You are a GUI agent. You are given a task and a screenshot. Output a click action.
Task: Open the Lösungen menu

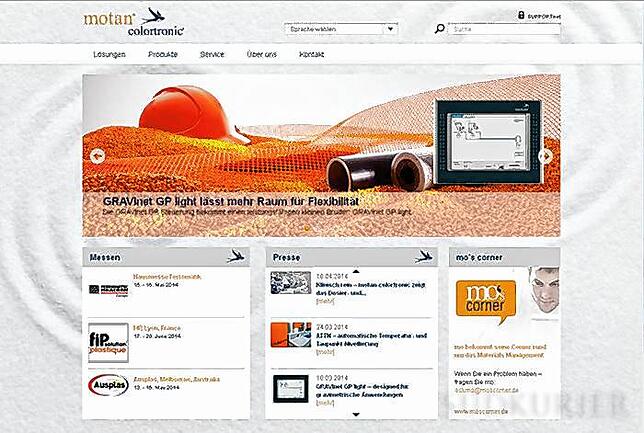pos(109,54)
